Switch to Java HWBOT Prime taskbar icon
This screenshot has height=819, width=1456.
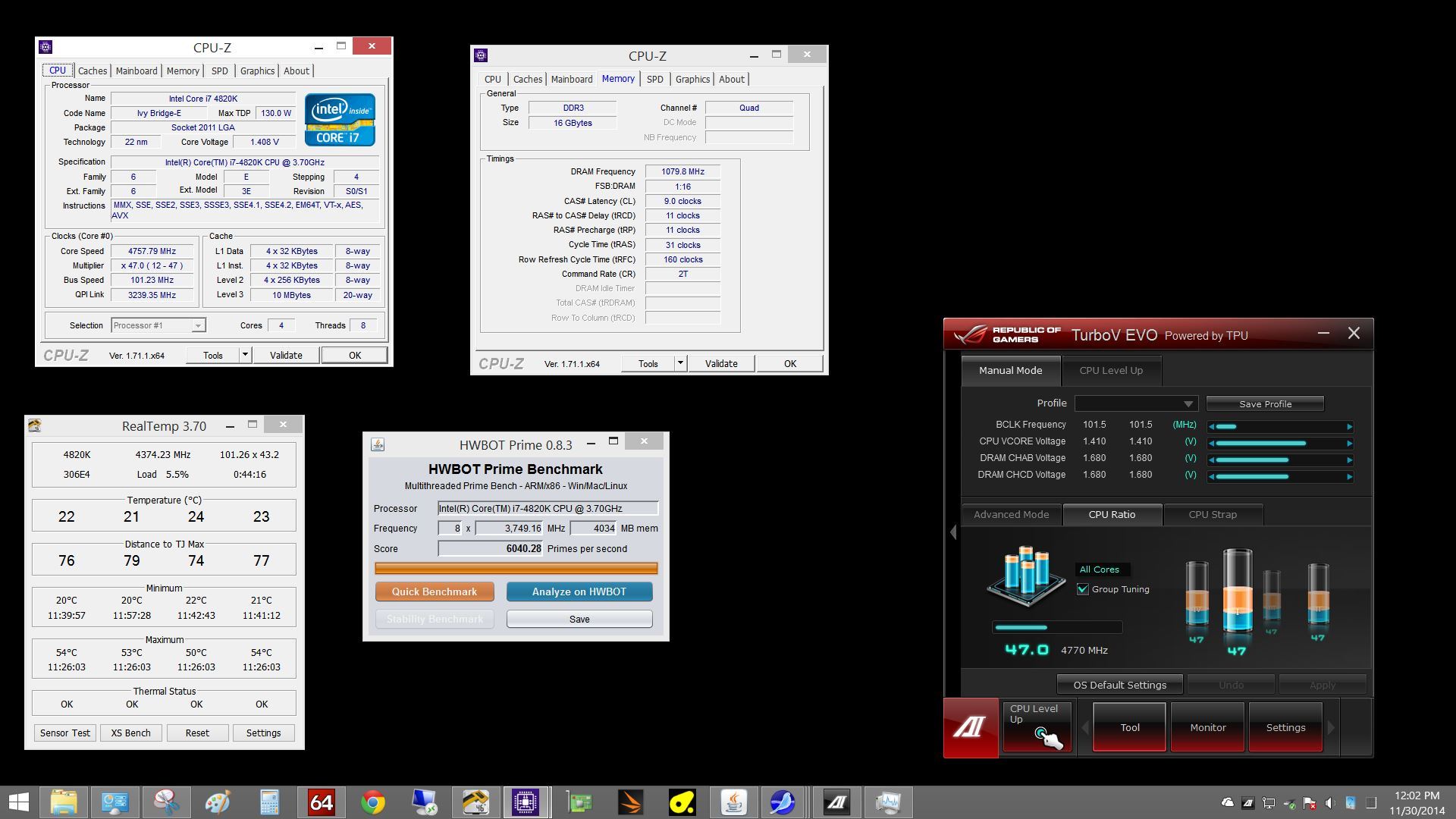click(733, 802)
